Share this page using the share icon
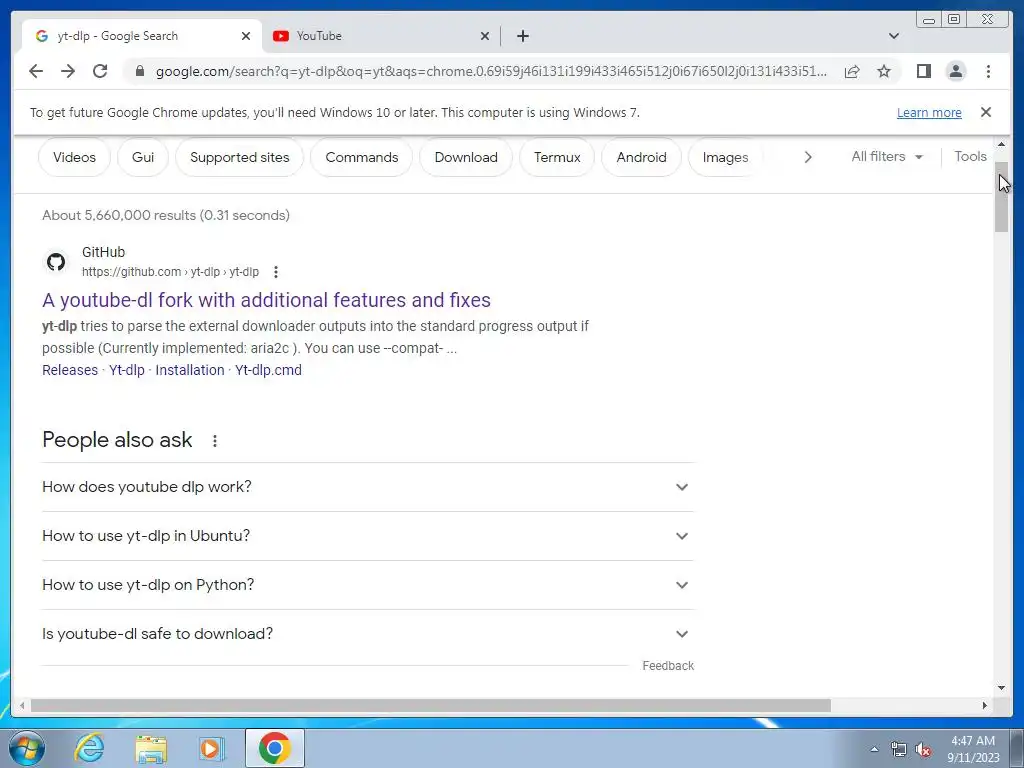1024x768 pixels. pos(852,71)
